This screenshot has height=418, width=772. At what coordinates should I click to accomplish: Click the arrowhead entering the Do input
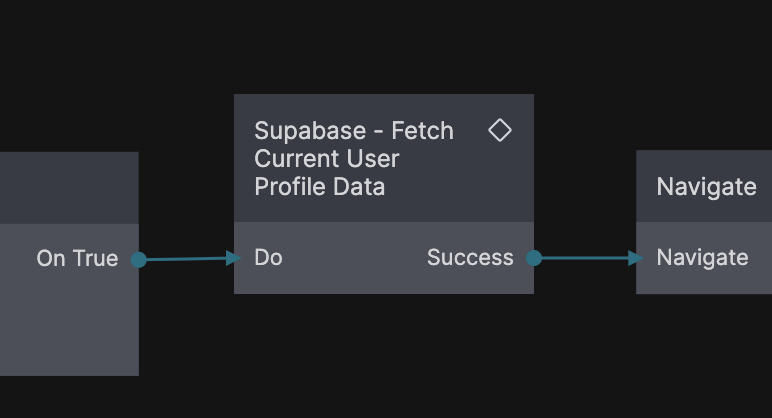point(234,258)
